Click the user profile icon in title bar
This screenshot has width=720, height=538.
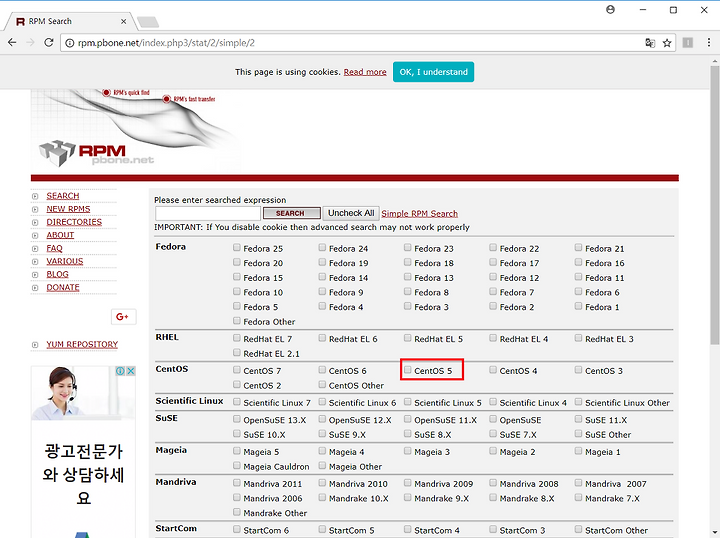click(x=610, y=10)
